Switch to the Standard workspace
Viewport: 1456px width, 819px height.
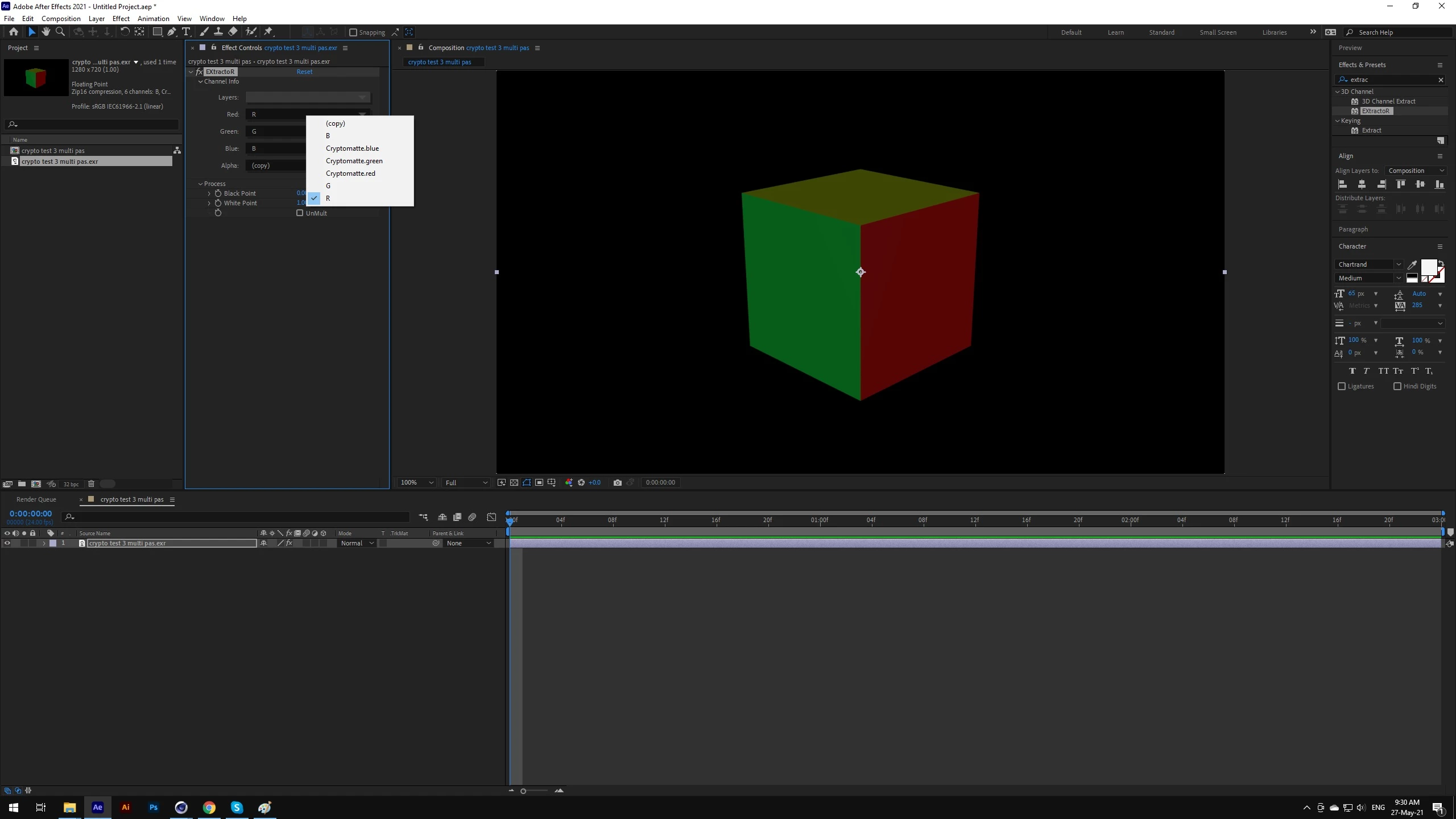1161,32
